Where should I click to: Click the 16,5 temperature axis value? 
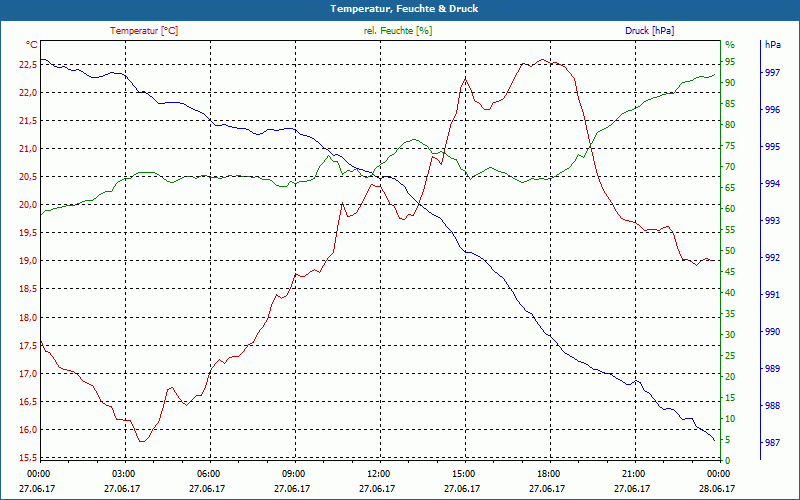coord(29,402)
